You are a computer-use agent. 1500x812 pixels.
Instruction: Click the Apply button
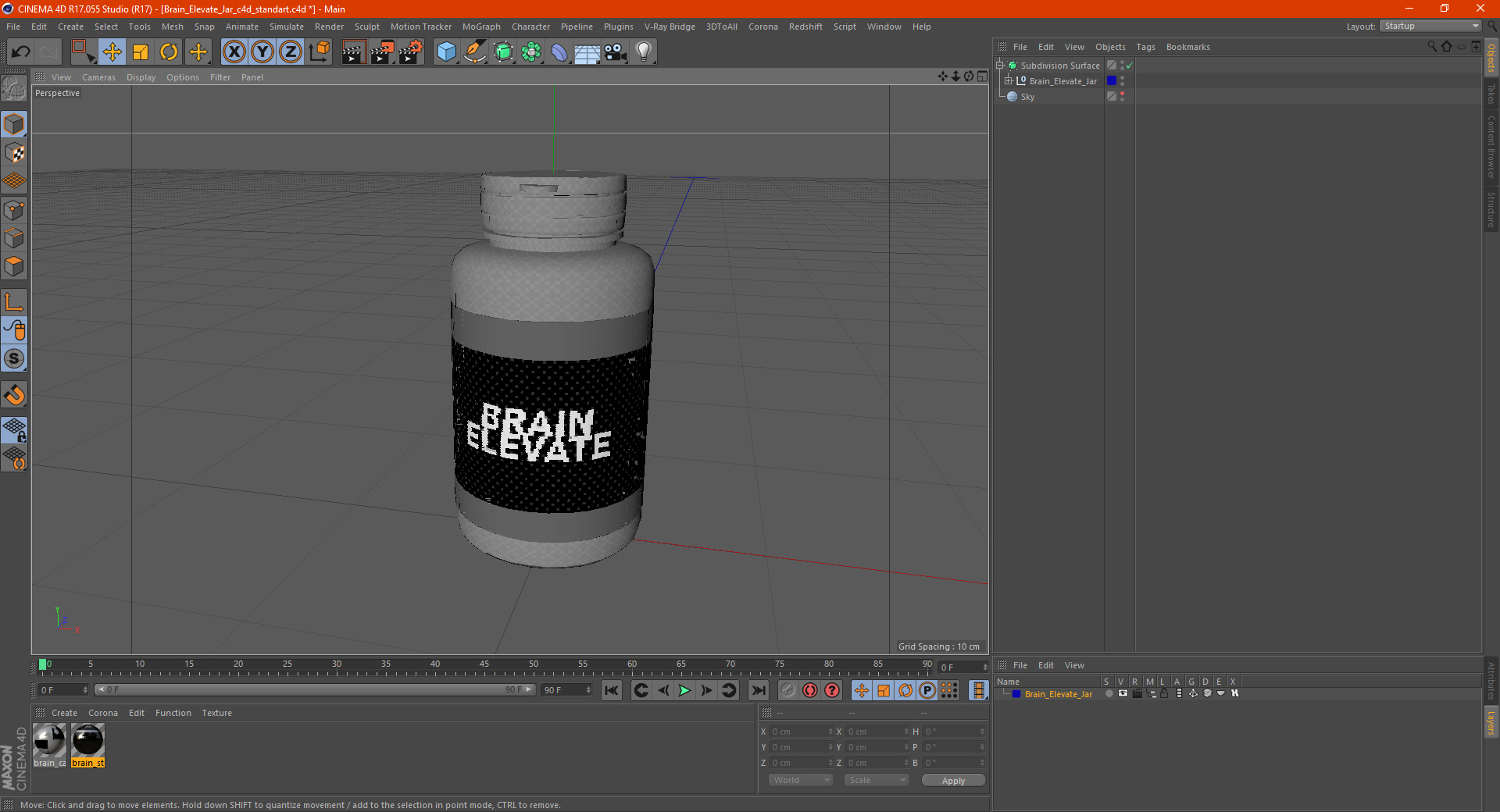(x=953, y=780)
